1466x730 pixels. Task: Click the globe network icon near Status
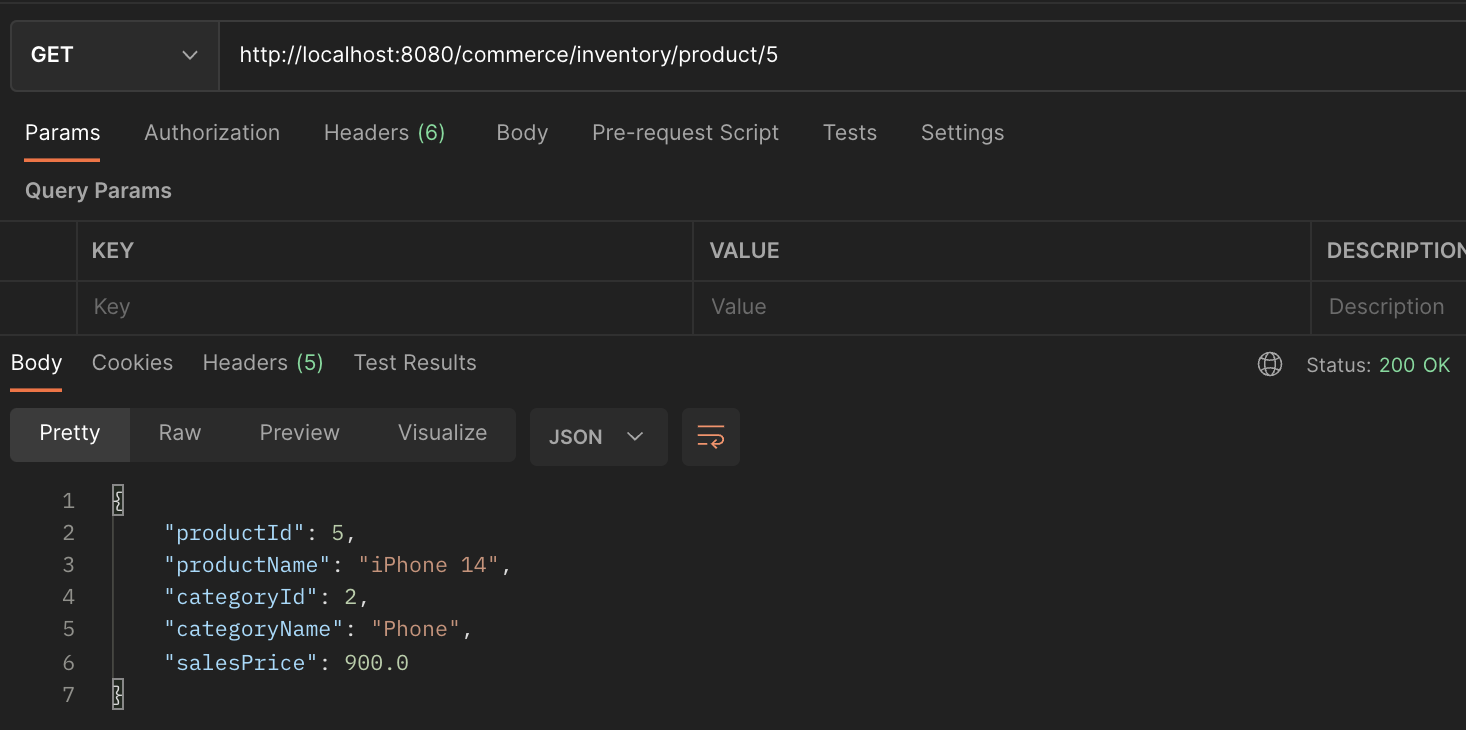click(1269, 364)
